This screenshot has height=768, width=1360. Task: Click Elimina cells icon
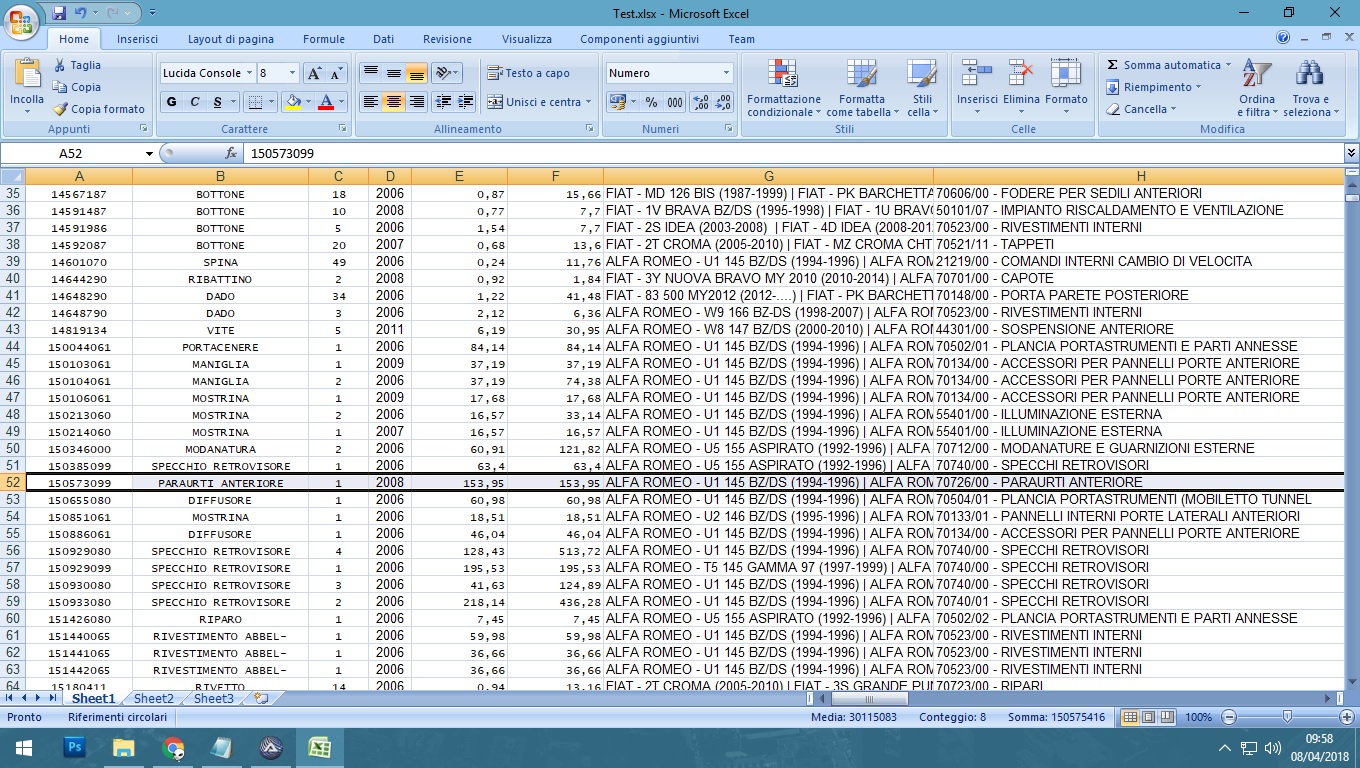coord(1021,73)
